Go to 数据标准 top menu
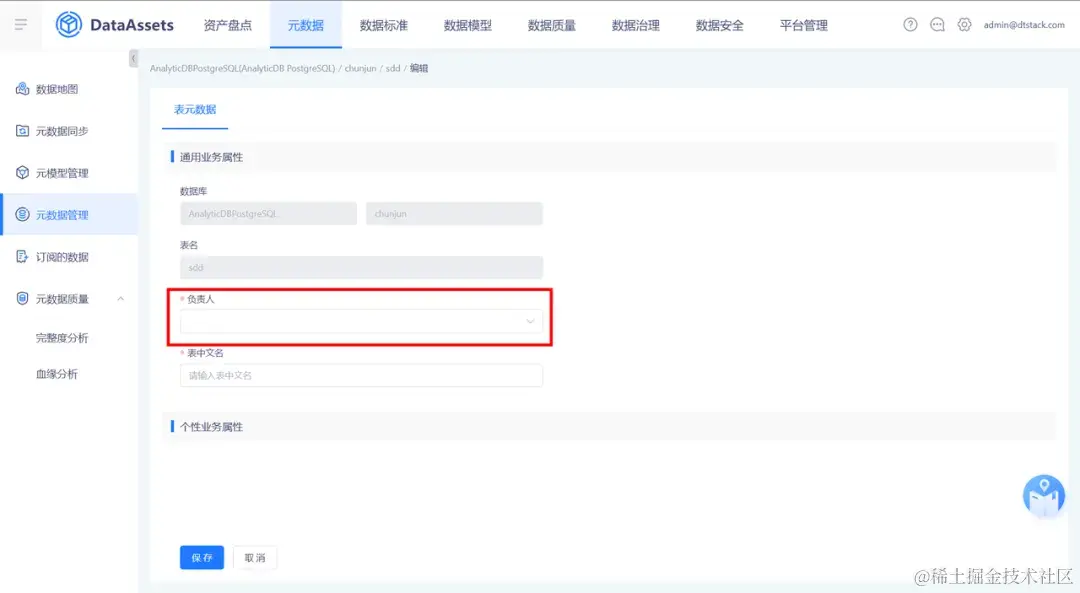 [x=384, y=25]
